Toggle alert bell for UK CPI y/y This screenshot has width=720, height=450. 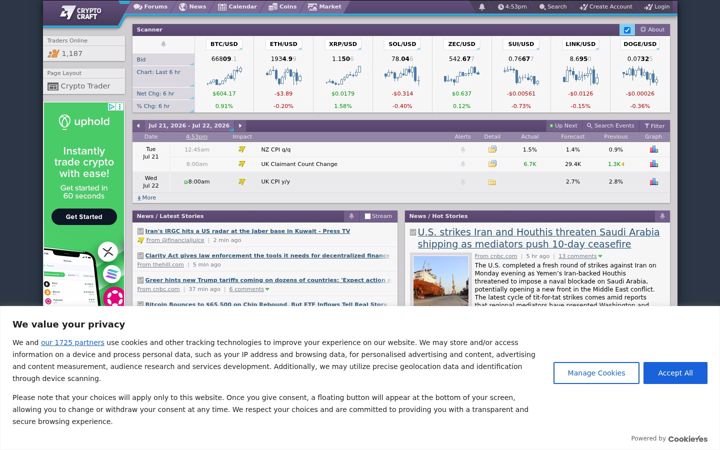pyautogui.click(x=463, y=182)
